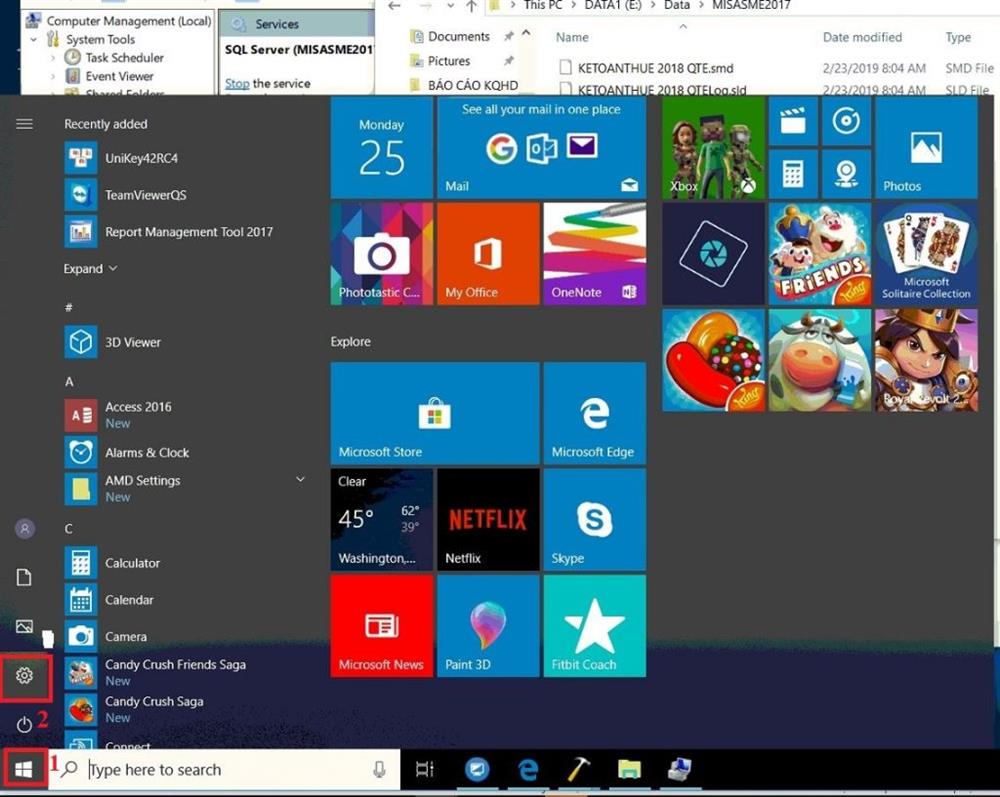Open the Microsoft Solitaire Collection tile
Viewport: 1000px width, 797px height.
926,254
